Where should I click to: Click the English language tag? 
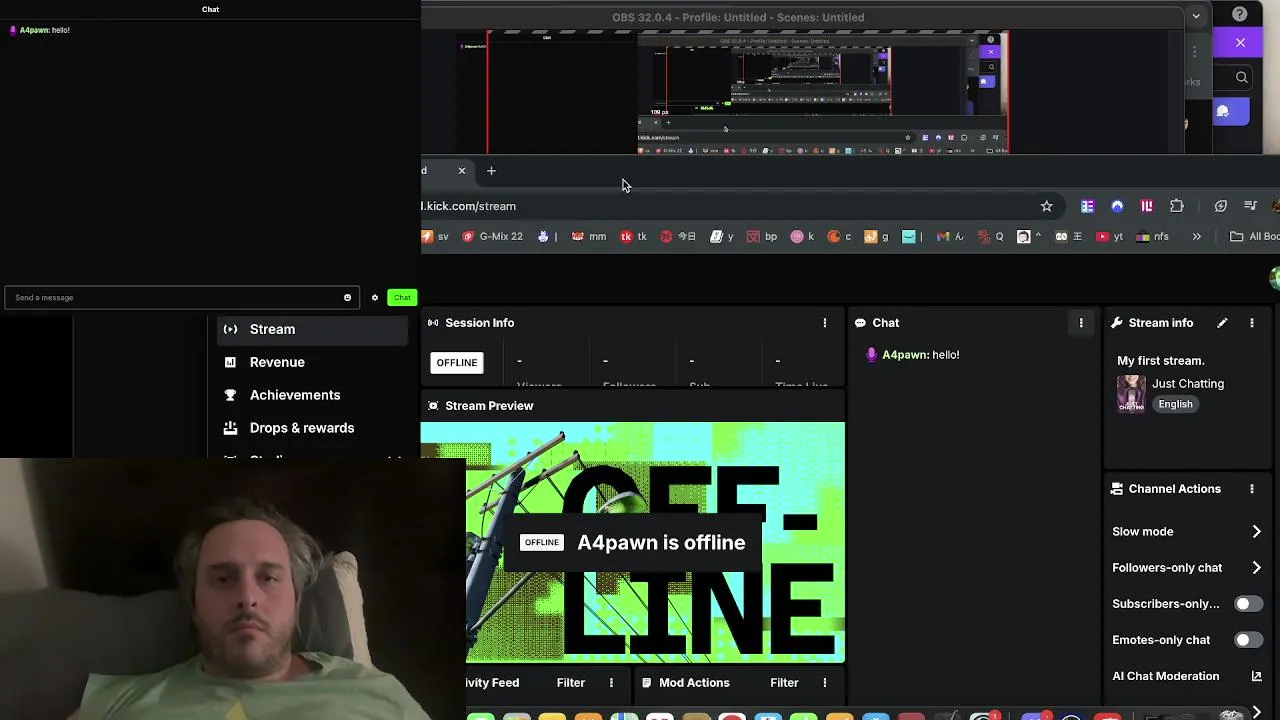[1175, 404]
